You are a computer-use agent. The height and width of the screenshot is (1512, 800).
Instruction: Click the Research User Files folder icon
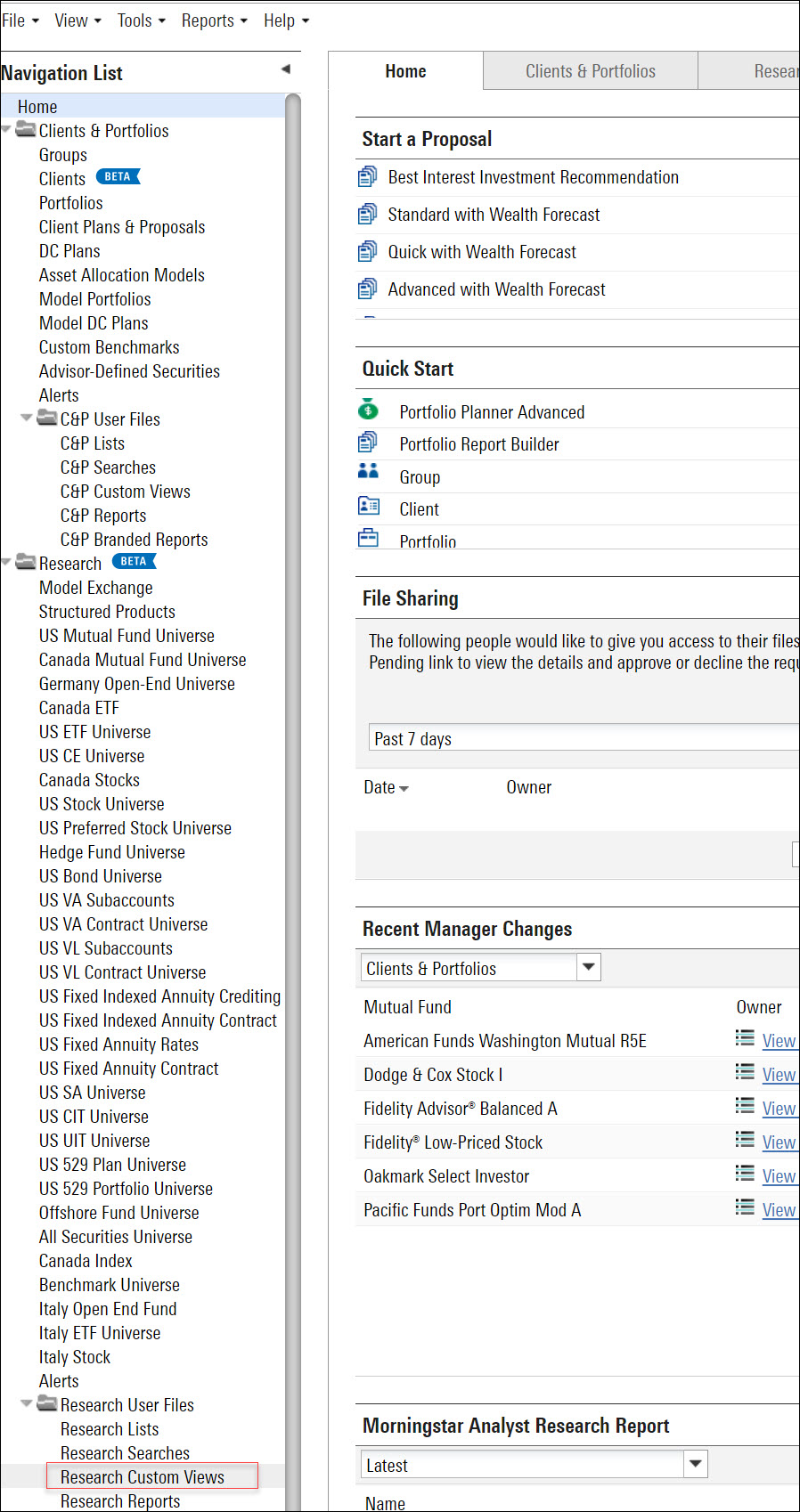(47, 1403)
